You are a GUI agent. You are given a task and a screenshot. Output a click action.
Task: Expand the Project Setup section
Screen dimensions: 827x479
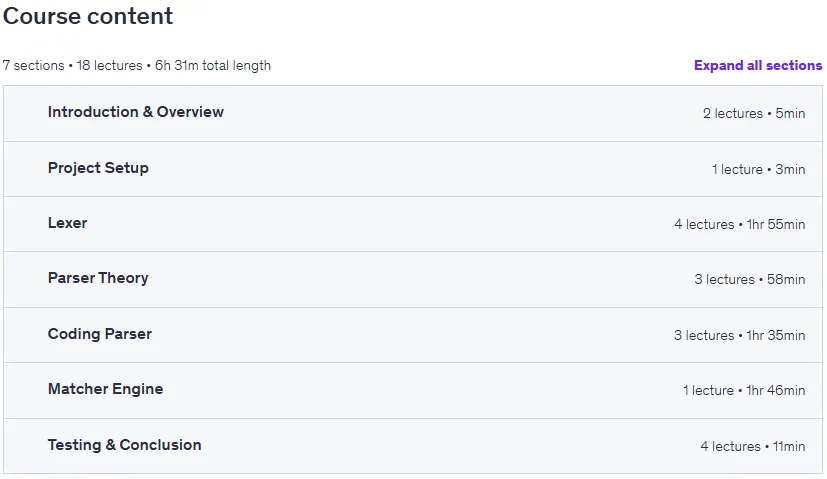tap(412, 169)
